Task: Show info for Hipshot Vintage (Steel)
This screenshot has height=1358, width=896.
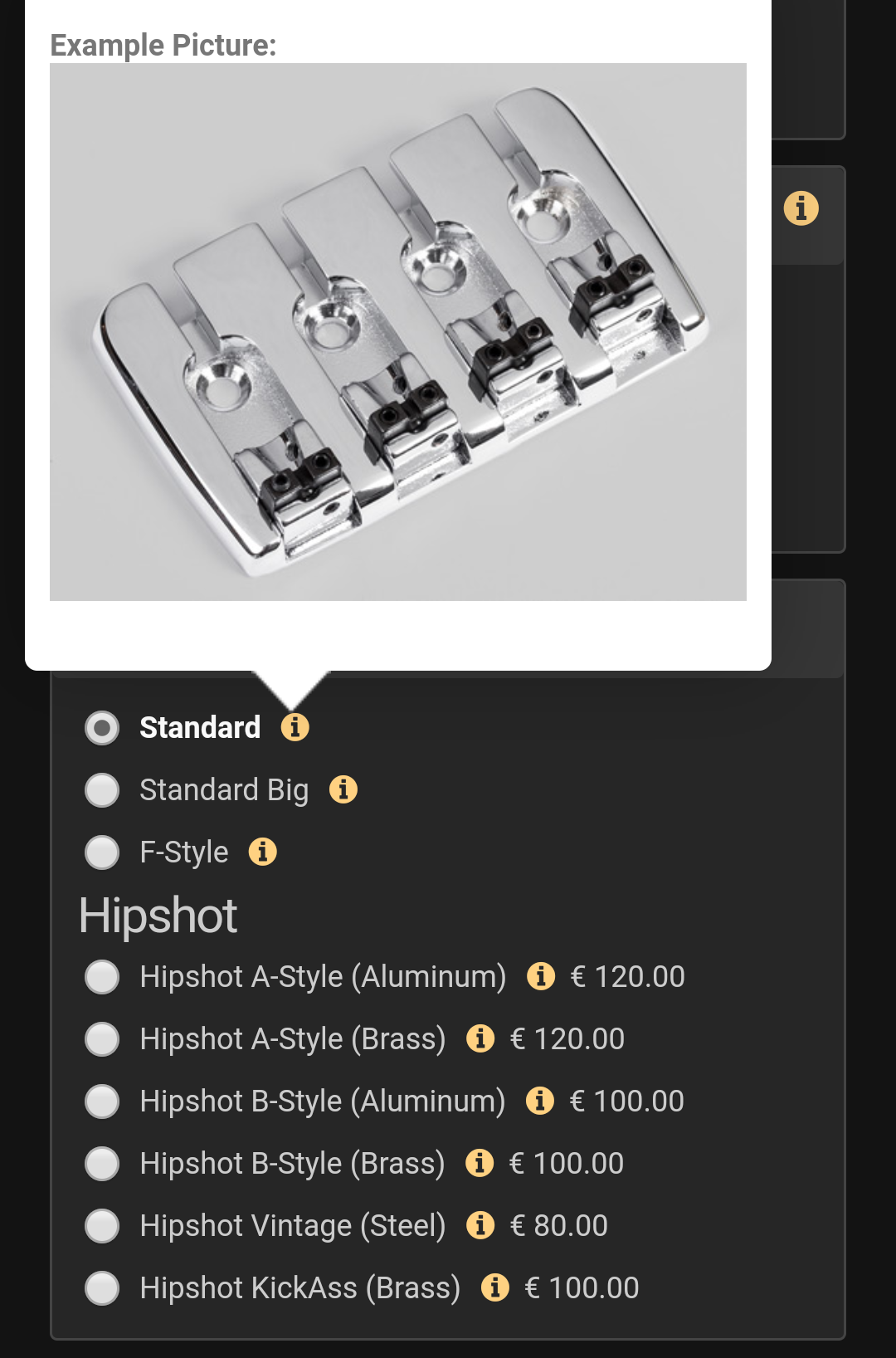Action: 480,1225
